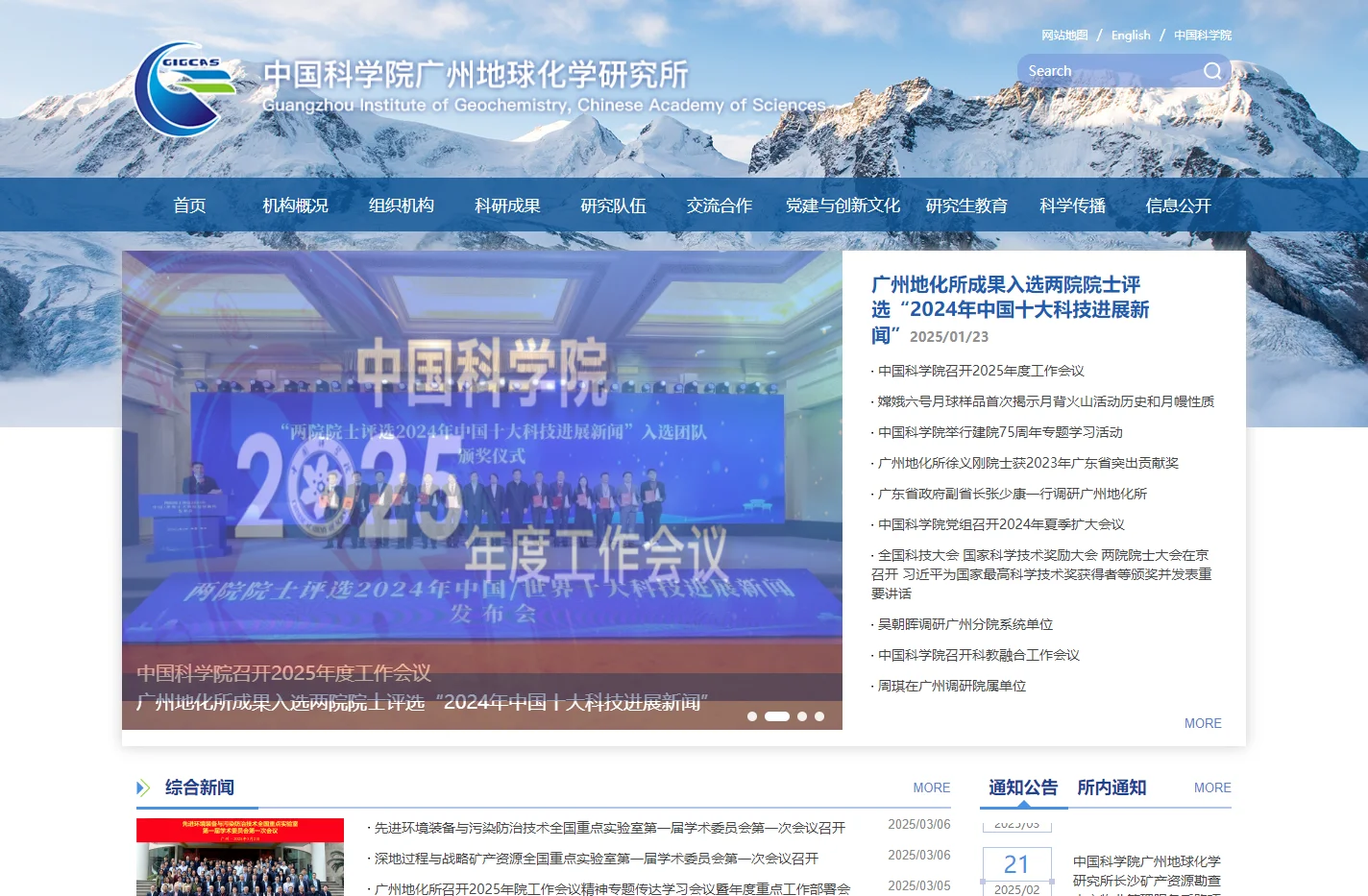Click the arrow icon beside 综合新闻
The height and width of the screenshot is (896, 1368).
[x=143, y=788]
